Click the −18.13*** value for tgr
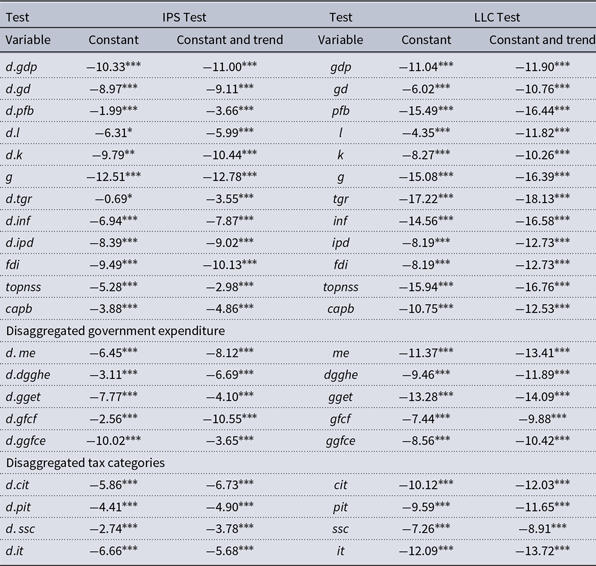Screen dimensions: 596x566 542,199
